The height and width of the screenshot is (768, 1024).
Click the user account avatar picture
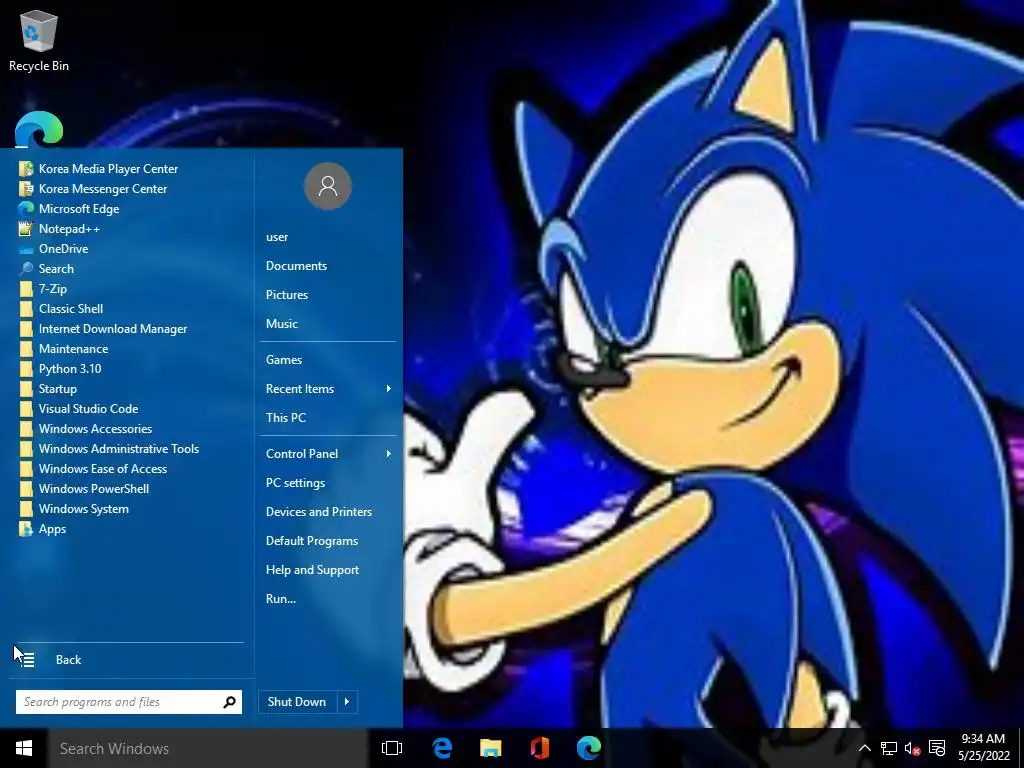(x=328, y=186)
